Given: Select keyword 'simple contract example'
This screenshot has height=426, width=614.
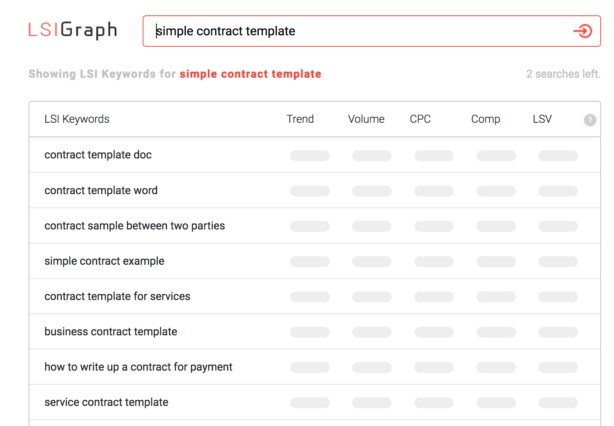Looking at the screenshot, I should [x=104, y=261].
